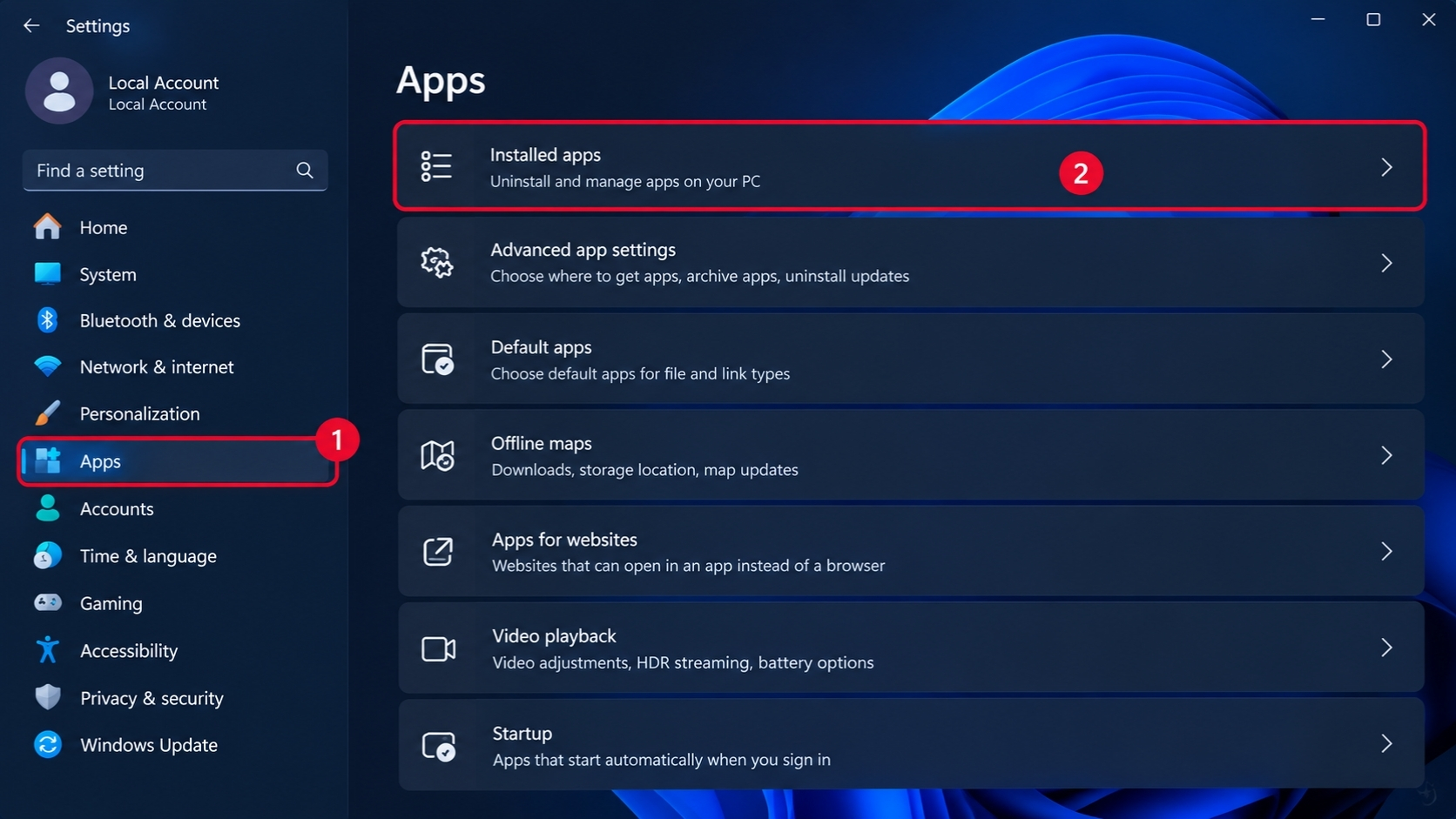Open Accessibility section label
Image resolution: width=1456 pixels, height=819 pixels.
coord(129,650)
